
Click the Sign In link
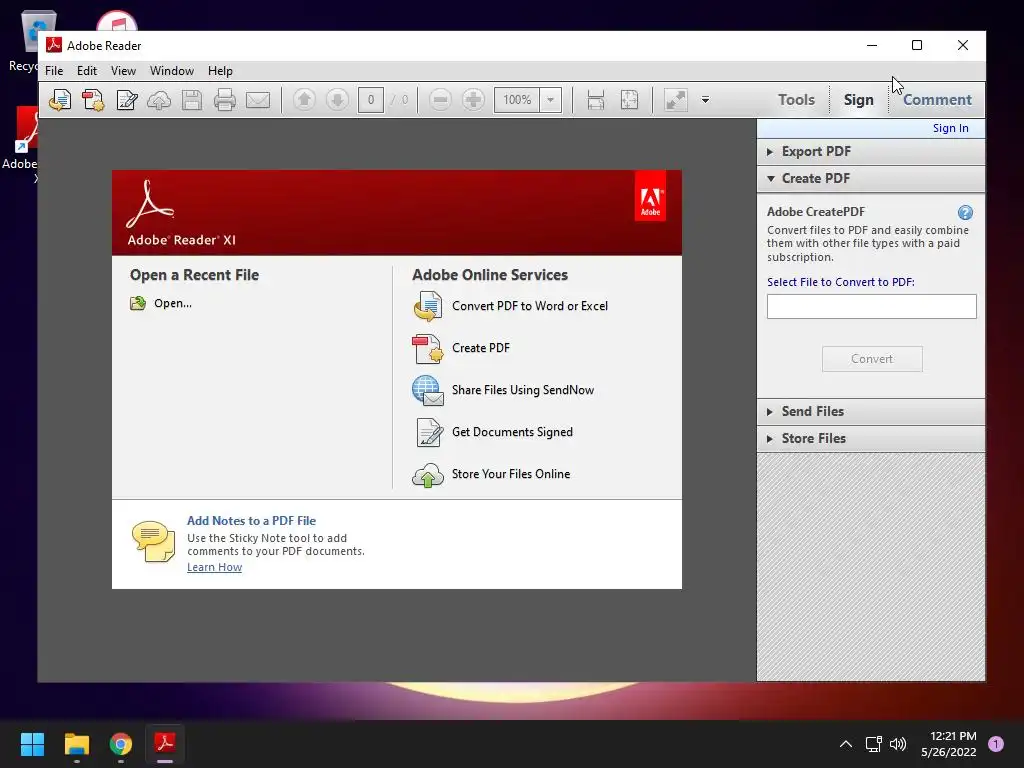pyautogui.click(x=950, y=128)
